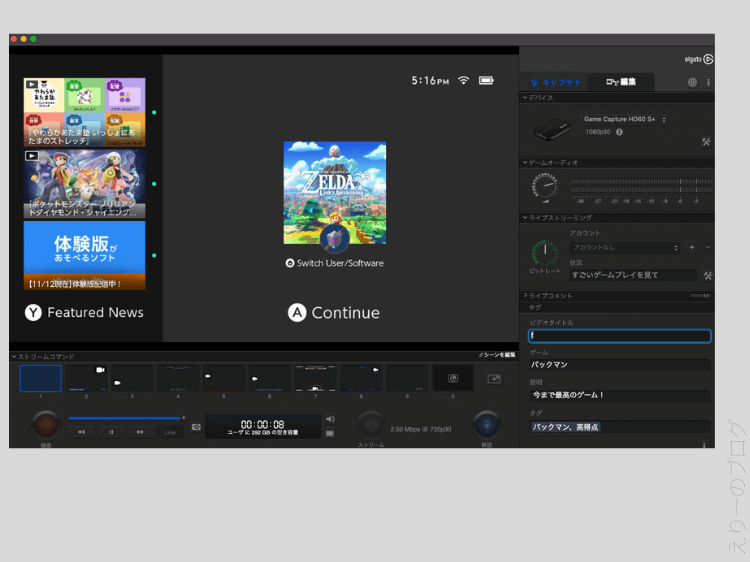
Task: Click the recording progress slider bar
Action: coord(126,418)
